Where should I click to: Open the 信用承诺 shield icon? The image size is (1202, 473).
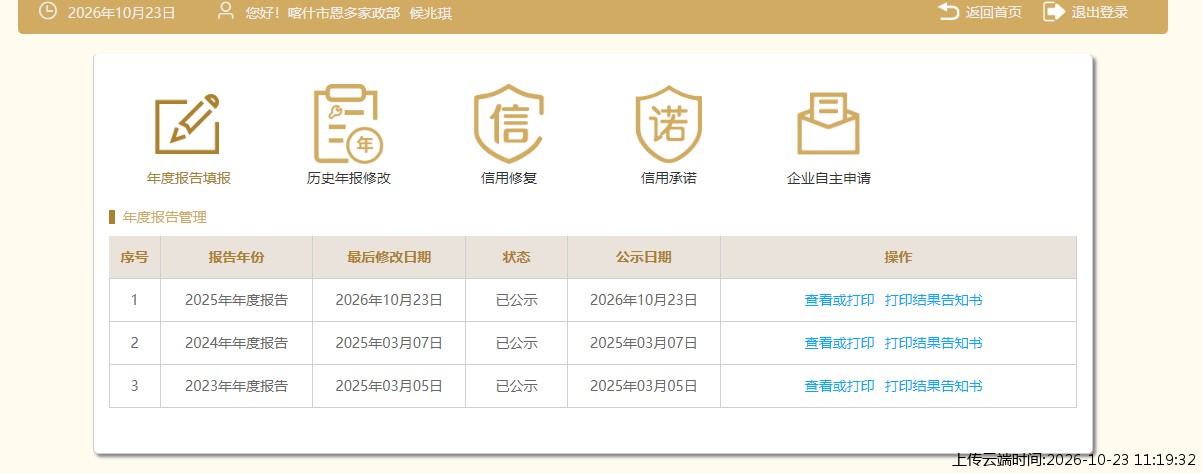tap(669, 124)
